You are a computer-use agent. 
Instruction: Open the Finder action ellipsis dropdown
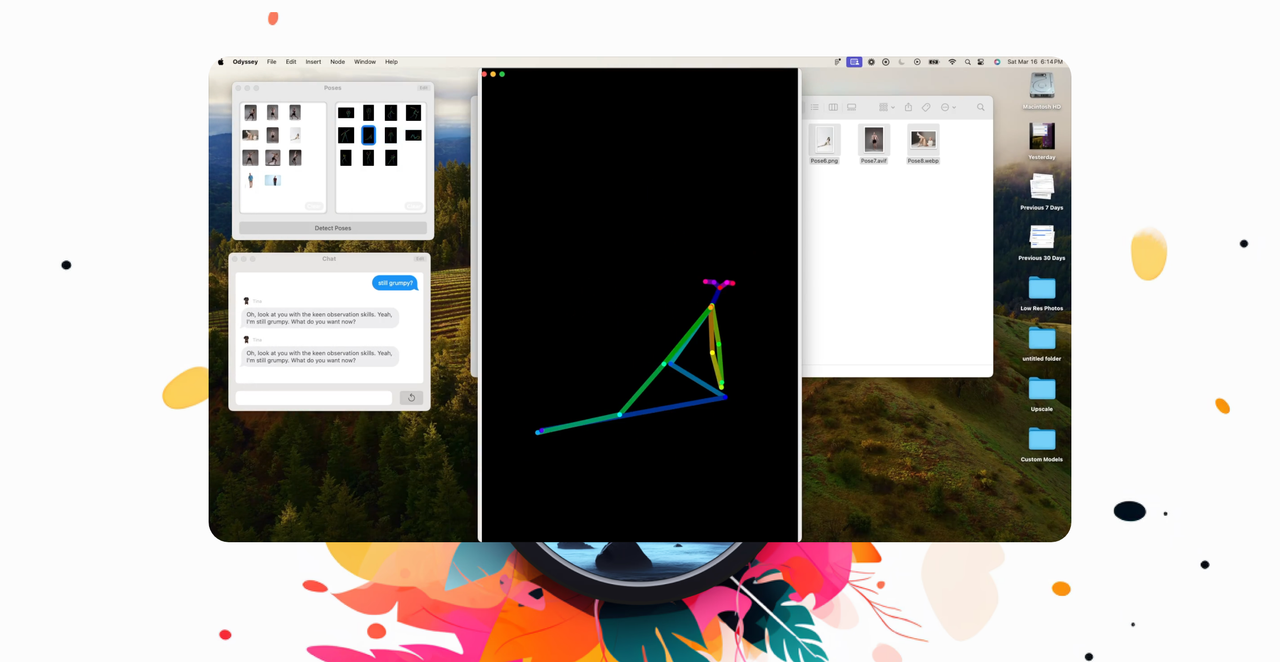[947, 107]
